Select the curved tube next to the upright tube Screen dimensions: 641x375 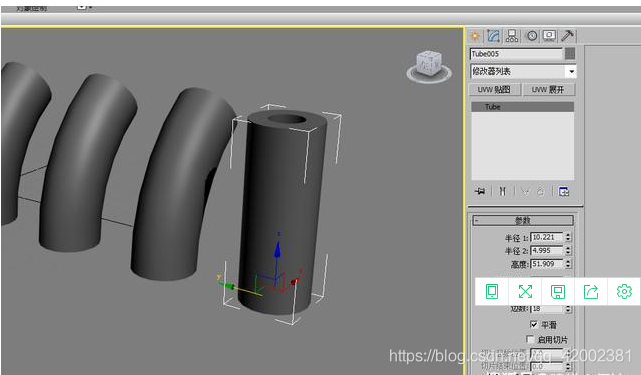[x=176, y=184]
